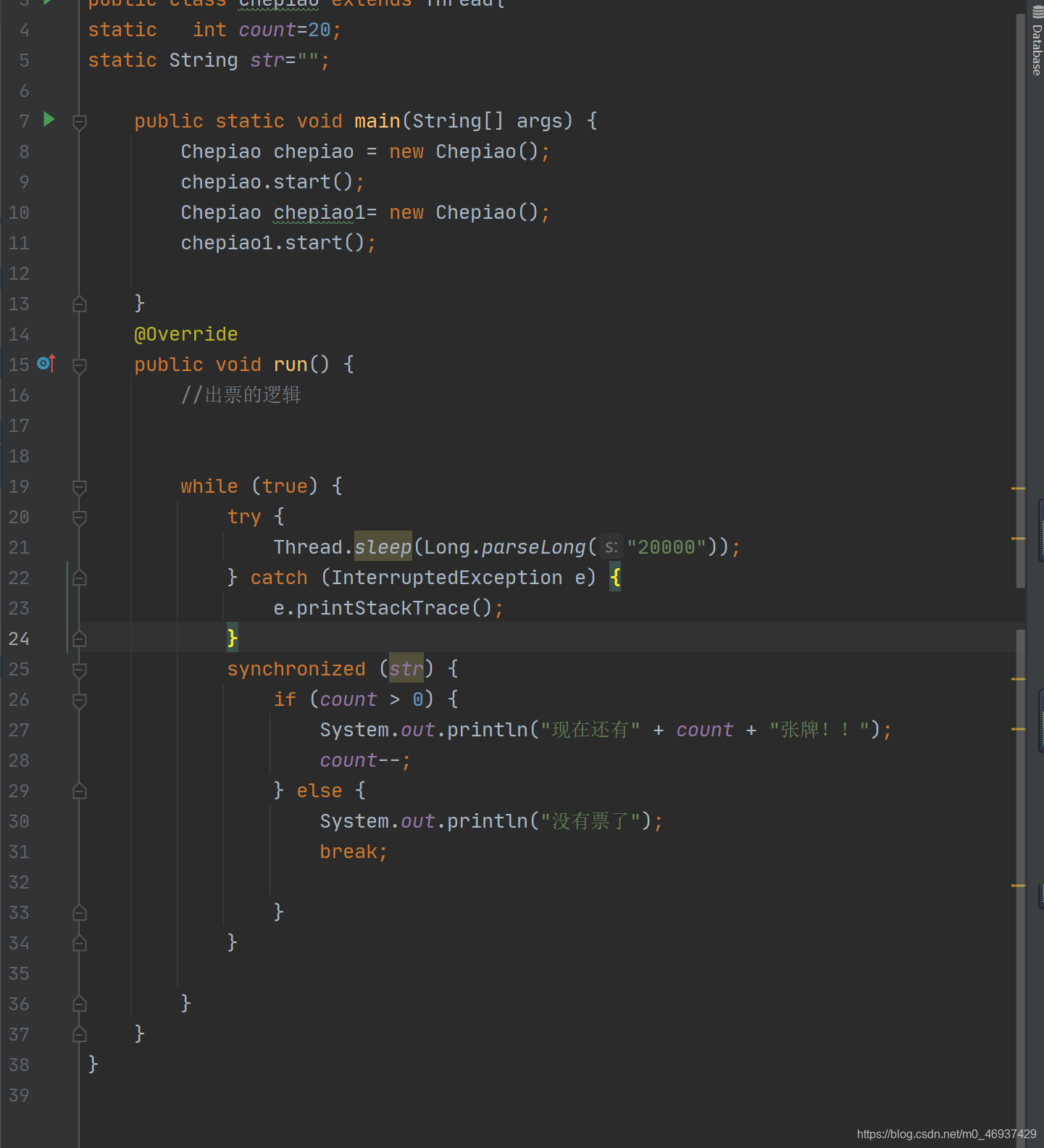The image size is (1044, 1148).
Task: Click the warning stripe mark near line 19
Action: click(x=1018, y=489)
